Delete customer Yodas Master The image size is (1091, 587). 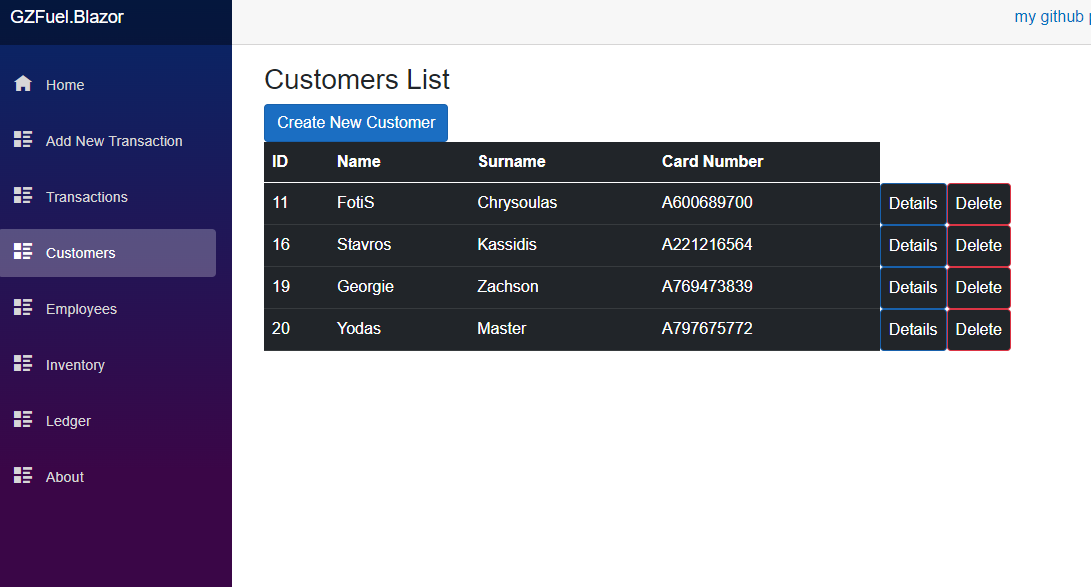(978, 330)
